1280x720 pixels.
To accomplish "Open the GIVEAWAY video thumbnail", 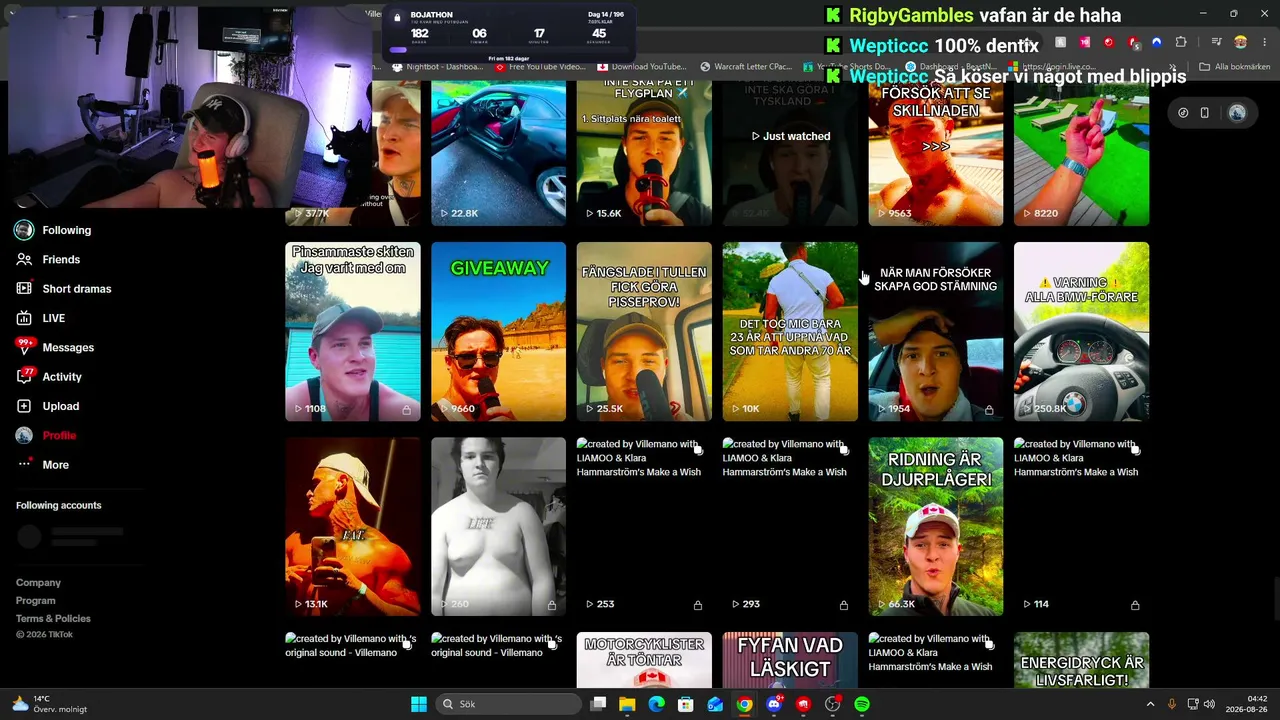I will [498, 331].
